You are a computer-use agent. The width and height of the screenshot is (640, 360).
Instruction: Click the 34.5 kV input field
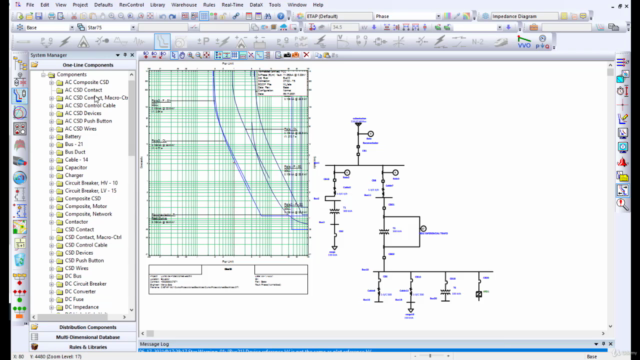(344, 27)
